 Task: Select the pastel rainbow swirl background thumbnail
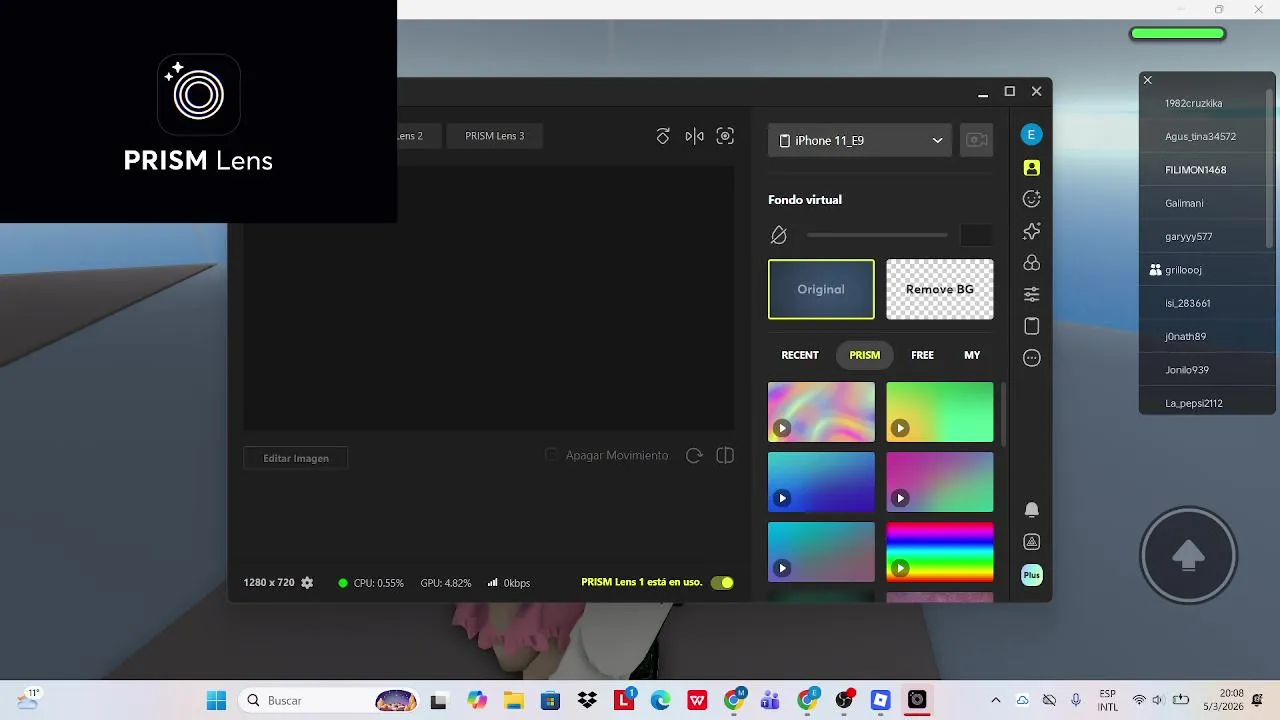click(x=821, y=412)
